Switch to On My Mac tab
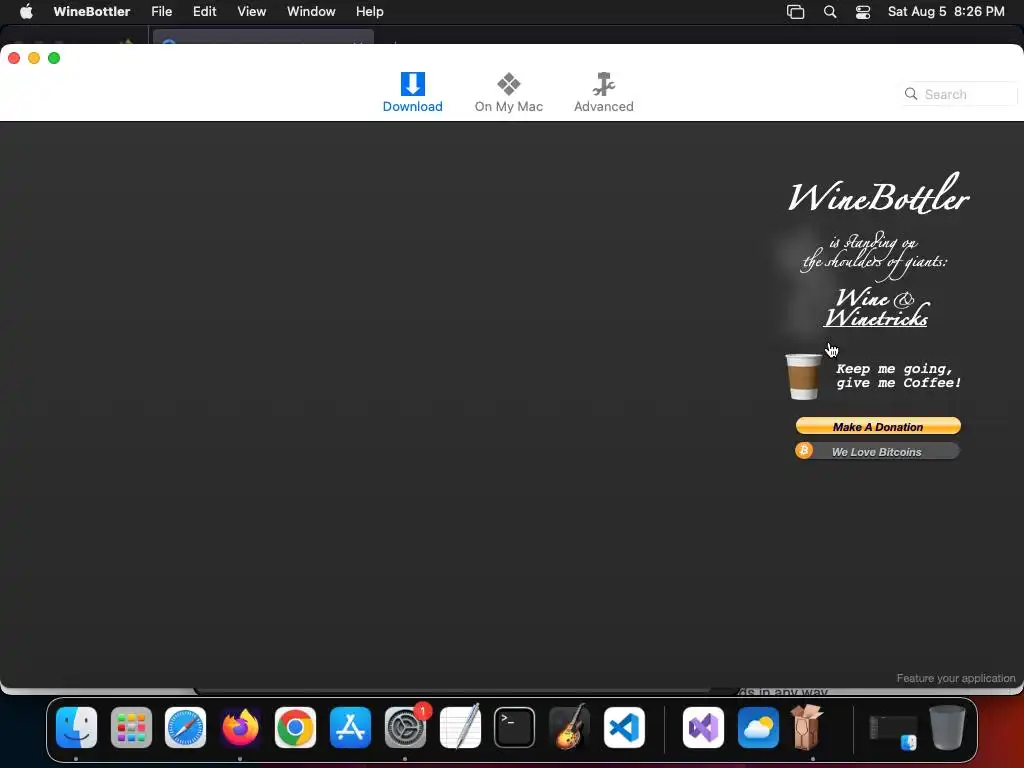 509,93
